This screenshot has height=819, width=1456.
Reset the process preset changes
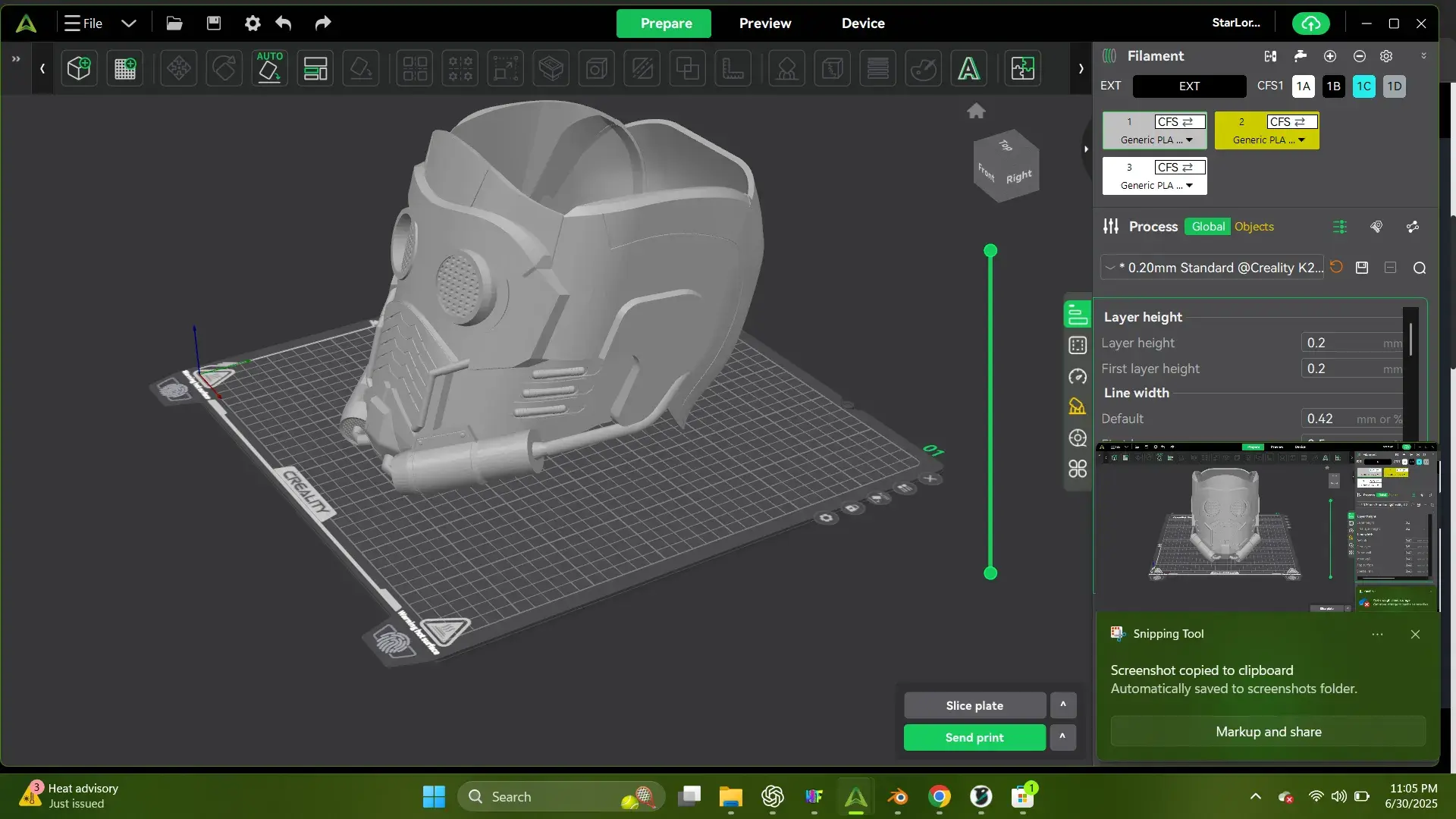coord(1336,267)
